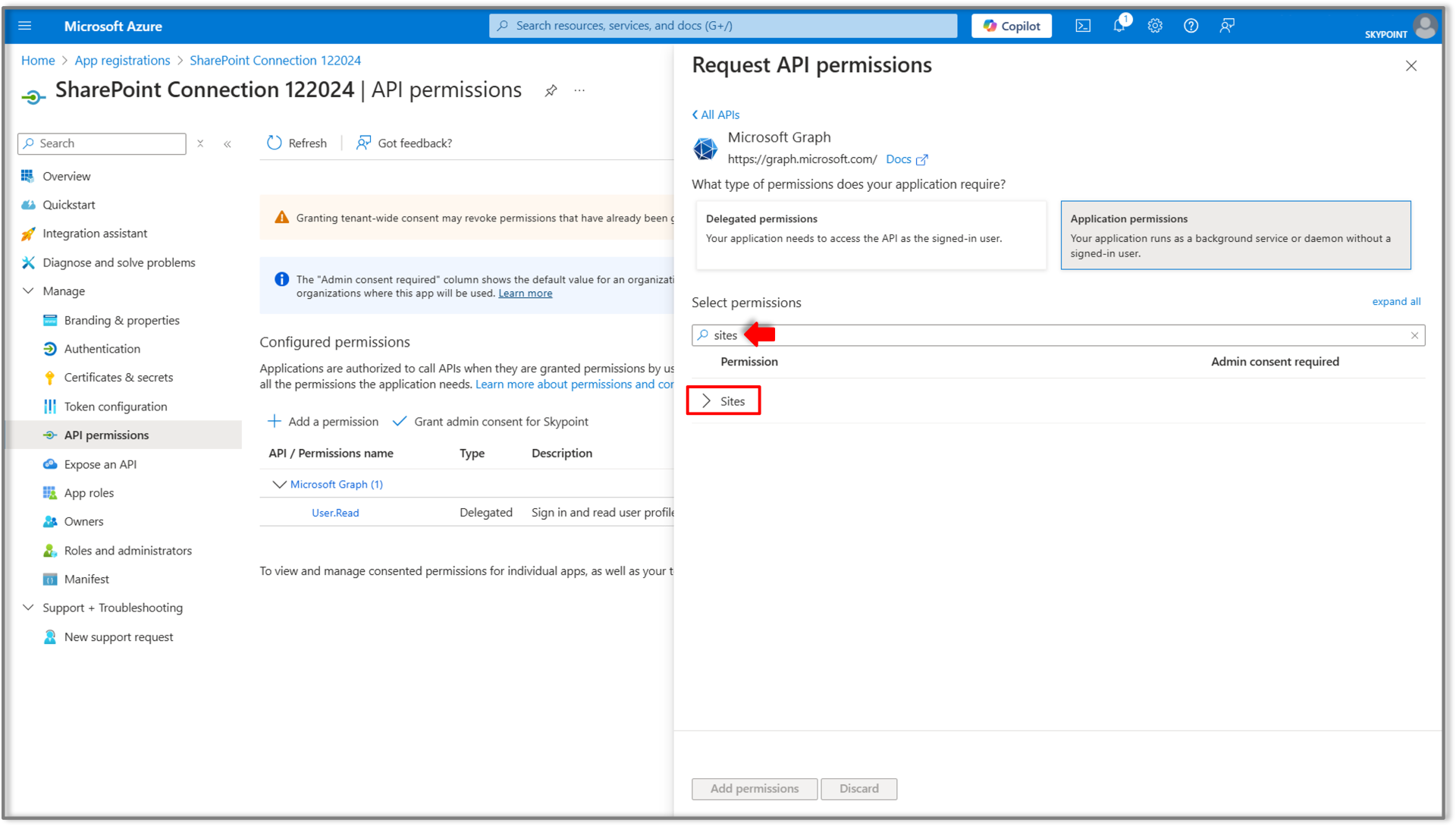Open the Cloud Shell icon
The height and width of the screenshot is (826, 1456).
tap(1083, 26)
